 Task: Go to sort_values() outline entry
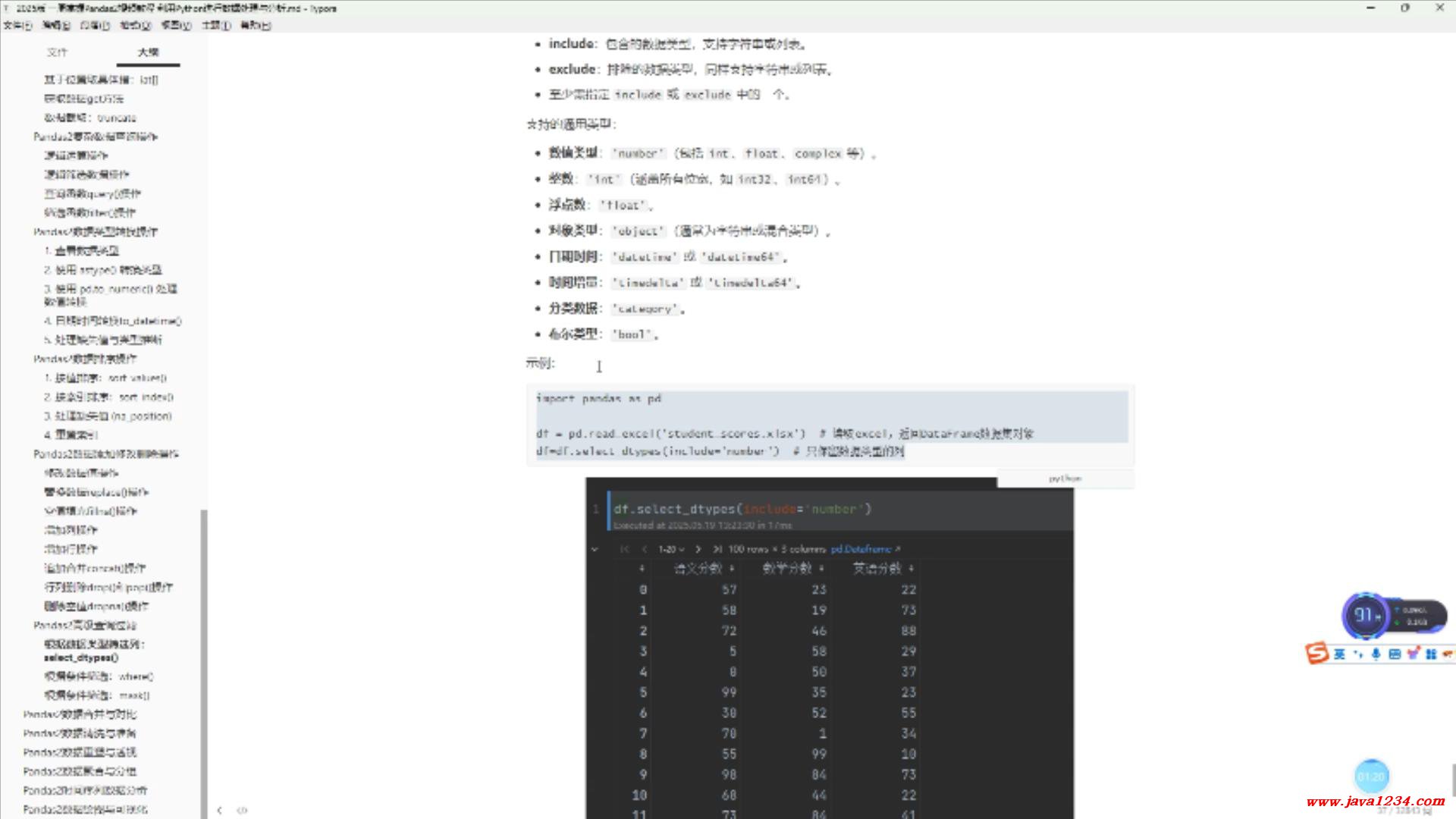click(105, 378)
